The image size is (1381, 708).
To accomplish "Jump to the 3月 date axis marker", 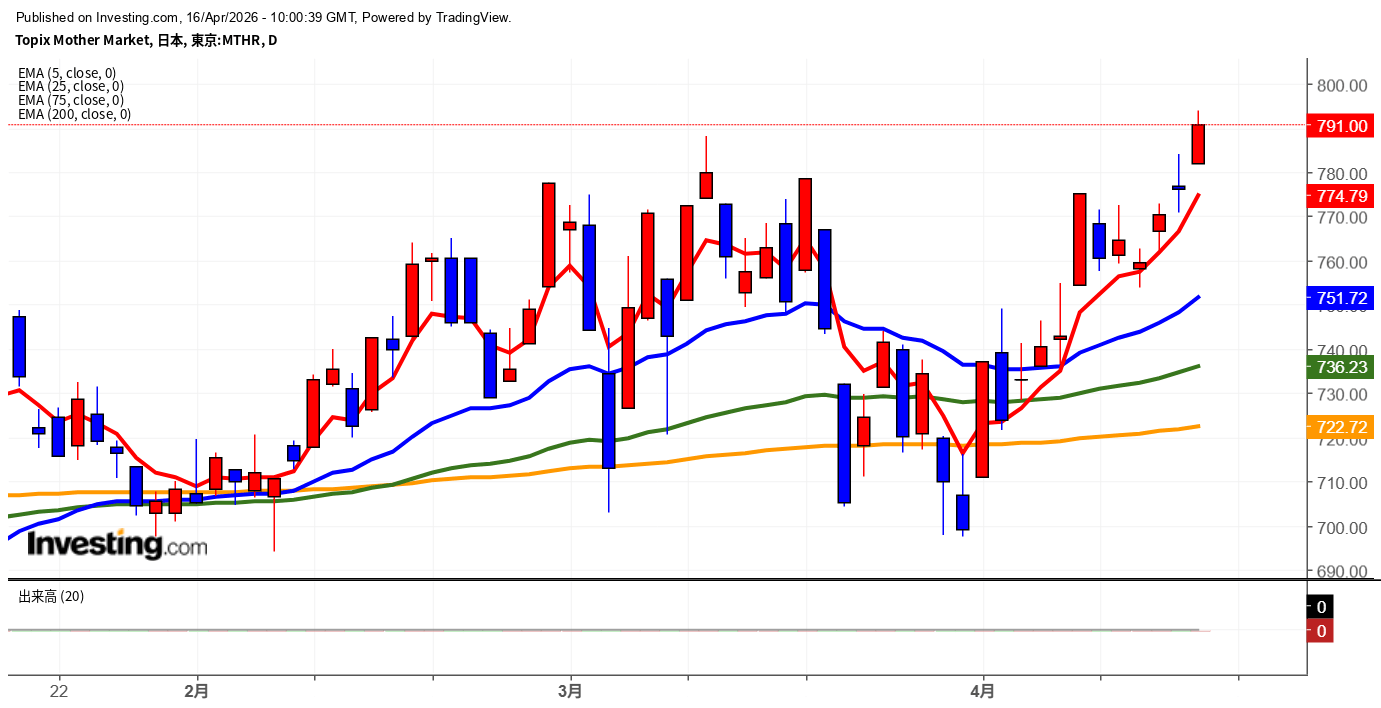I will click(x=570, y=691).
